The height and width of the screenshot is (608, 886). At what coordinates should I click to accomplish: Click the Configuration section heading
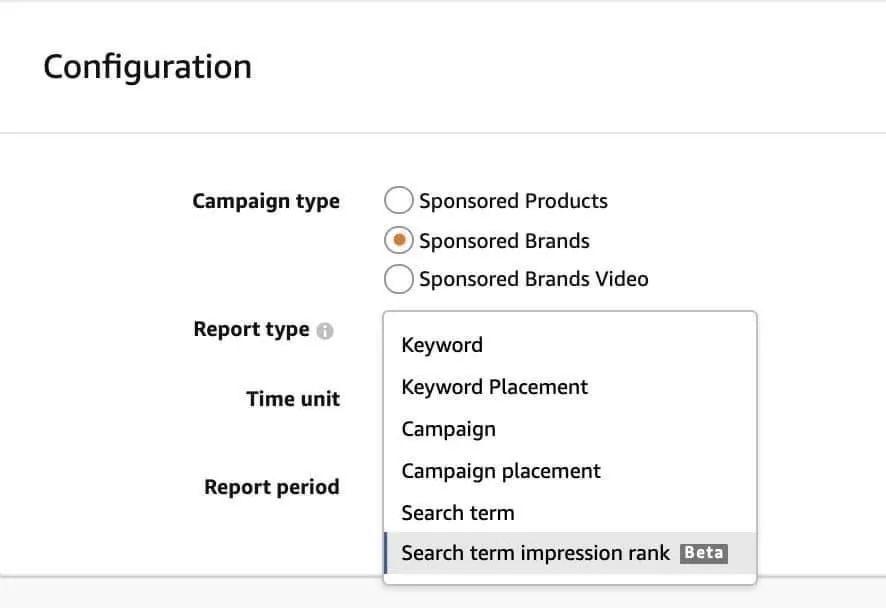(x=147, y=67)
